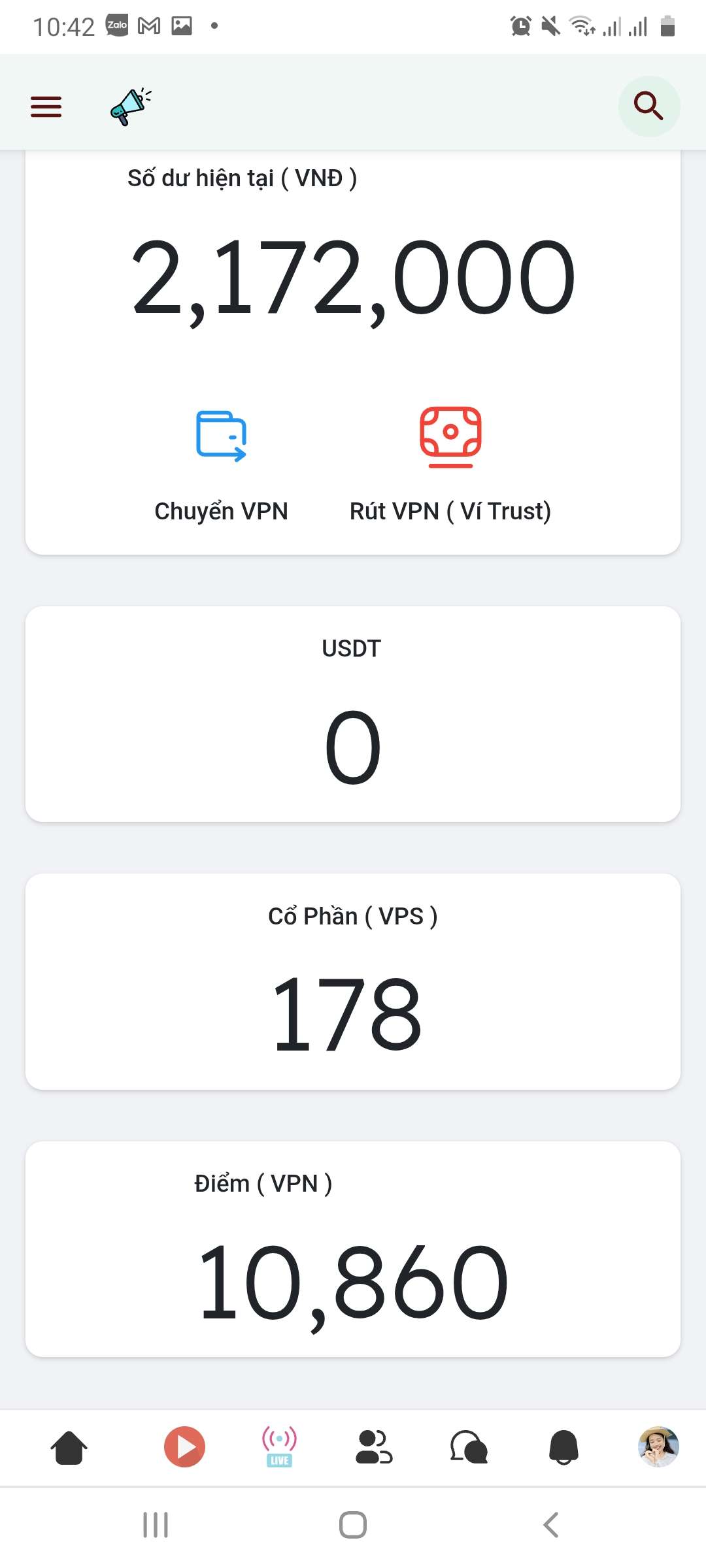Tap Android recent apps button
The height and width of the screenshot is (1568, 706).
point(156,1525)
